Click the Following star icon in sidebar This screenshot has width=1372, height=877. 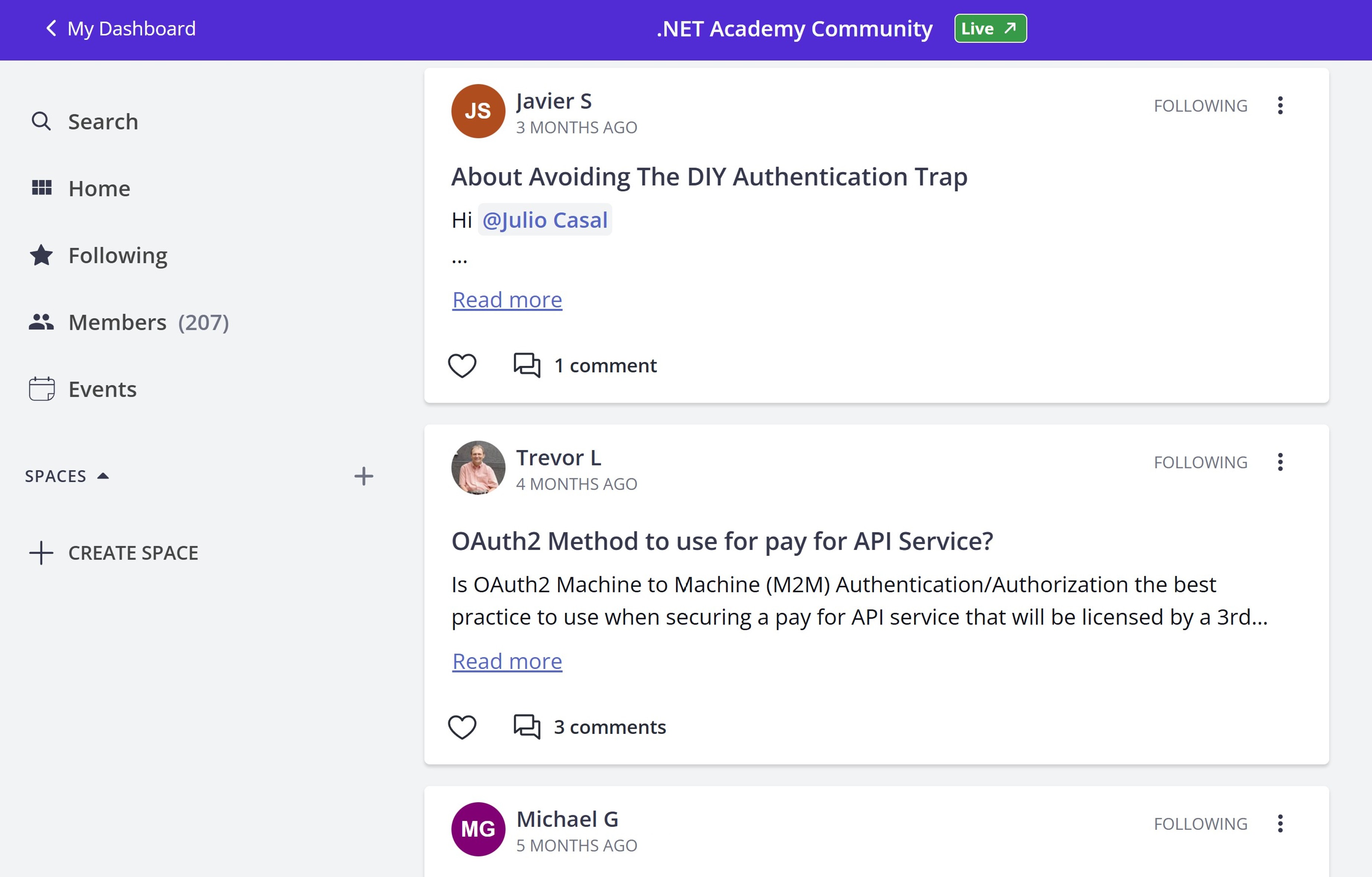(41, 255)
